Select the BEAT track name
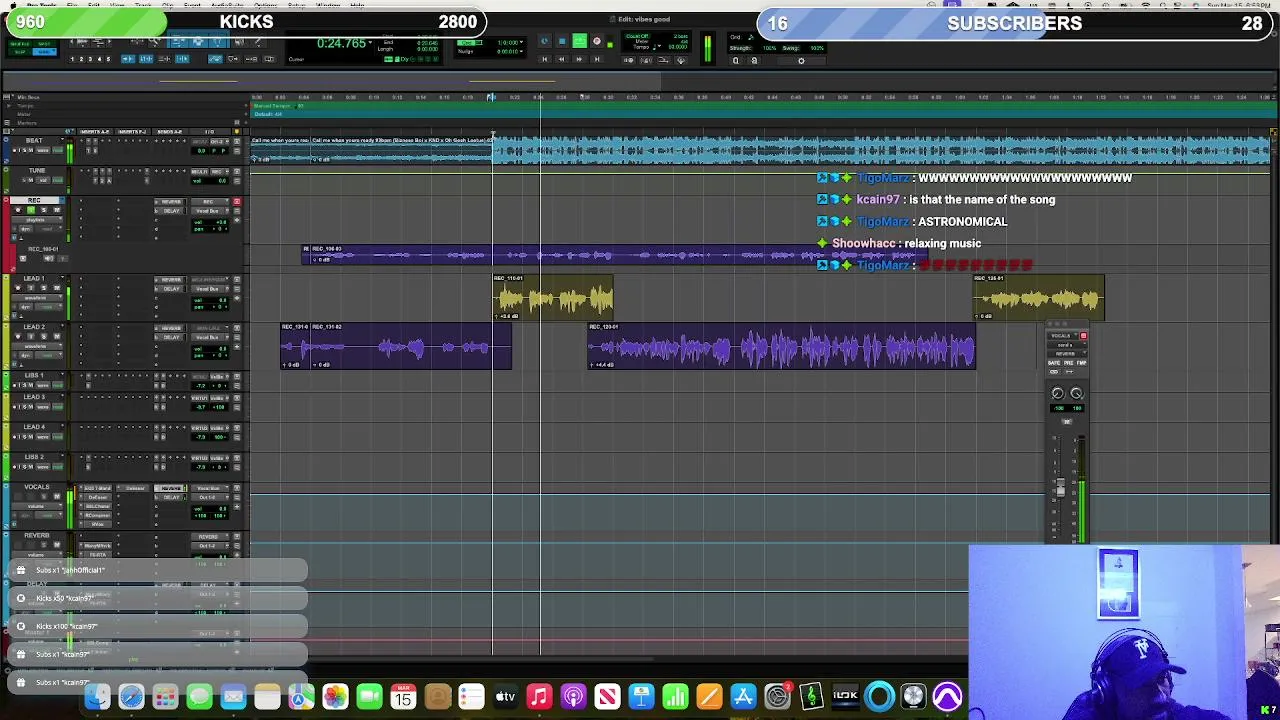The image size is (1280, 720). [34, 140]
